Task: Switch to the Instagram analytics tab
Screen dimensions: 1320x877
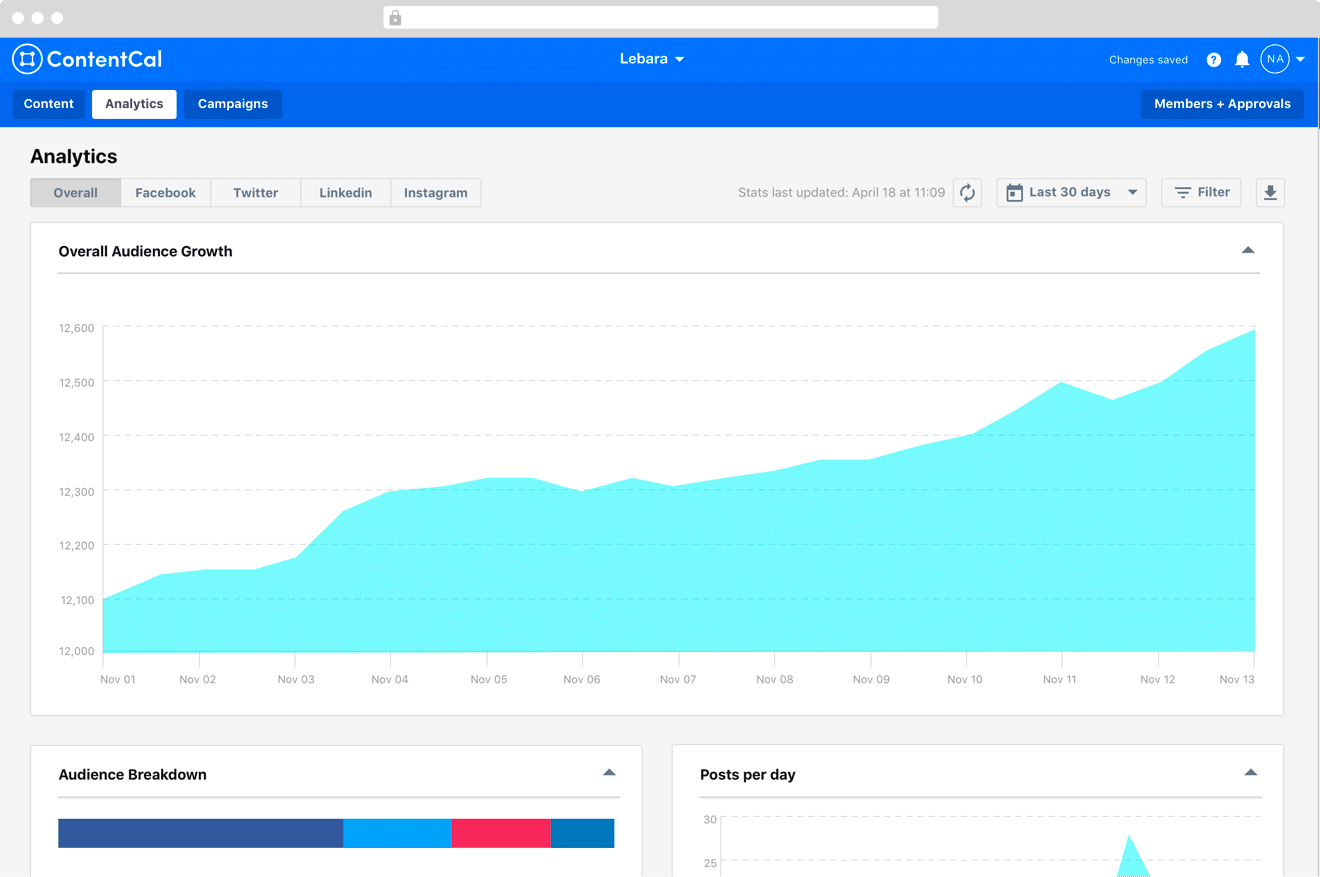Action: 435,193
